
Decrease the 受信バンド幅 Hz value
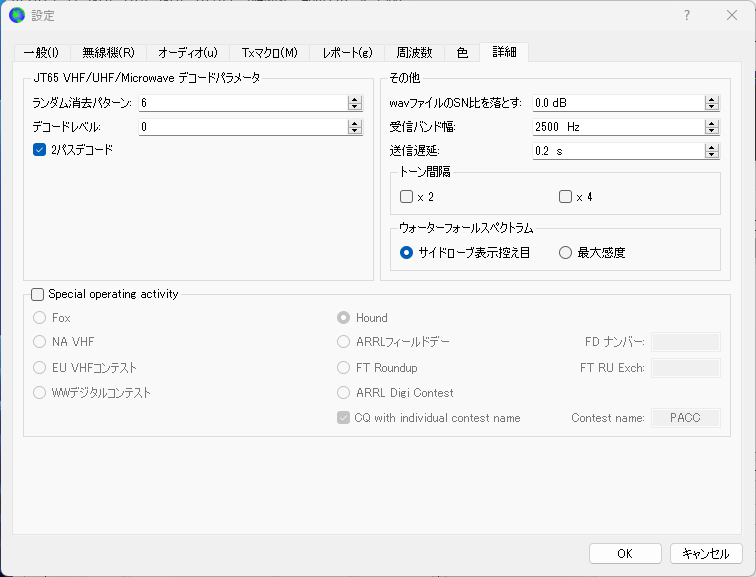pyautogui.click(x=711, y=130)
